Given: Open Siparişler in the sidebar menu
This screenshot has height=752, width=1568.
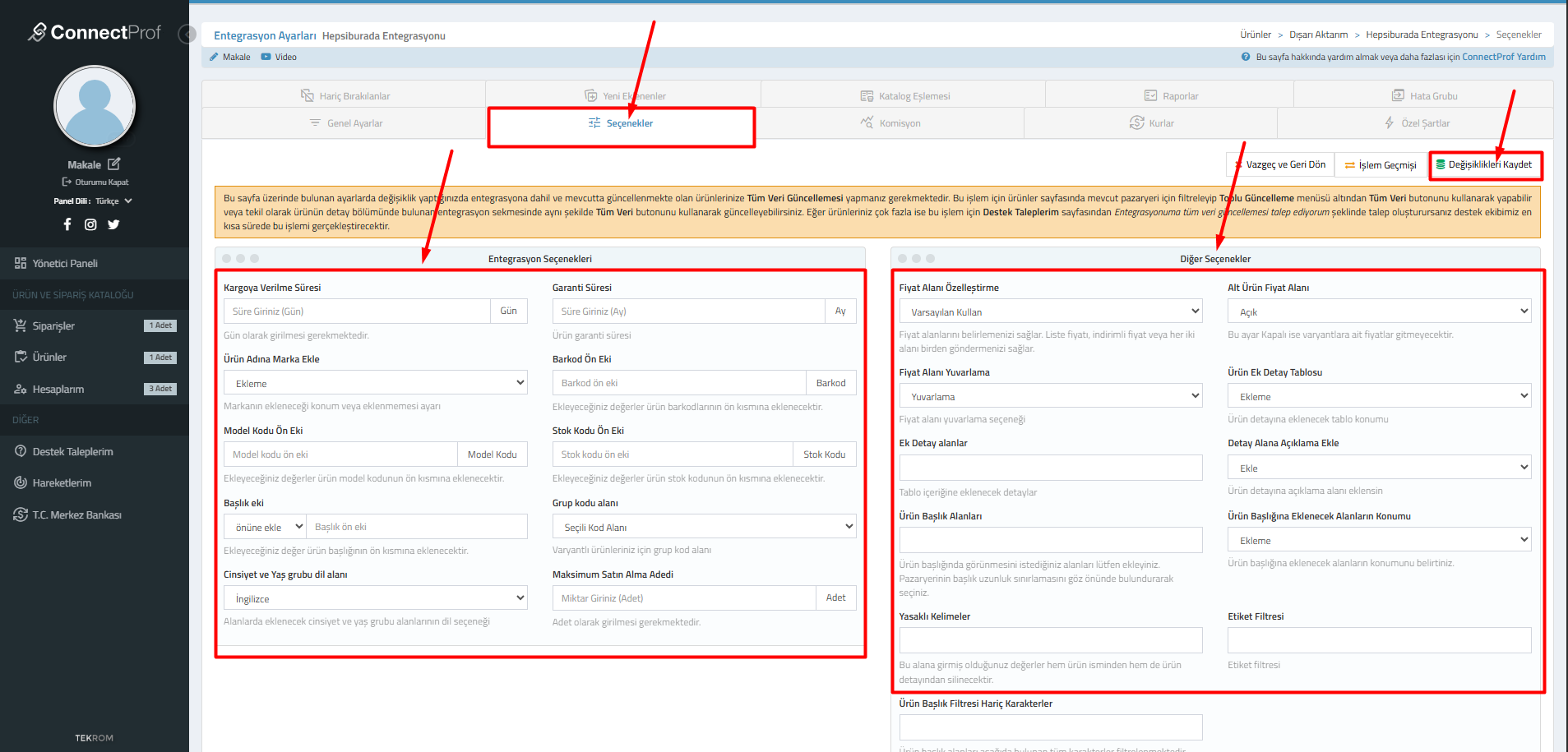Looking at the screenshot, I should point(53,326).
